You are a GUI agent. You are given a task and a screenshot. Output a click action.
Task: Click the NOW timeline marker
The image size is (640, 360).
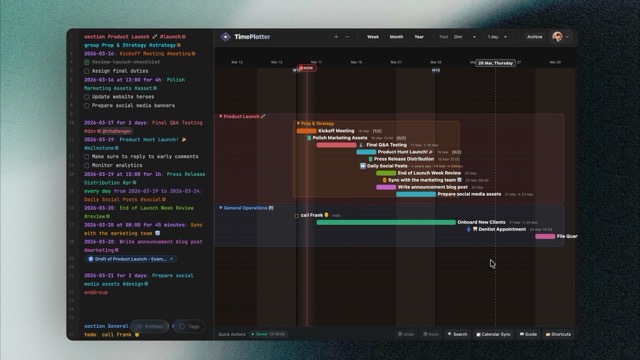tap(307, 68)
